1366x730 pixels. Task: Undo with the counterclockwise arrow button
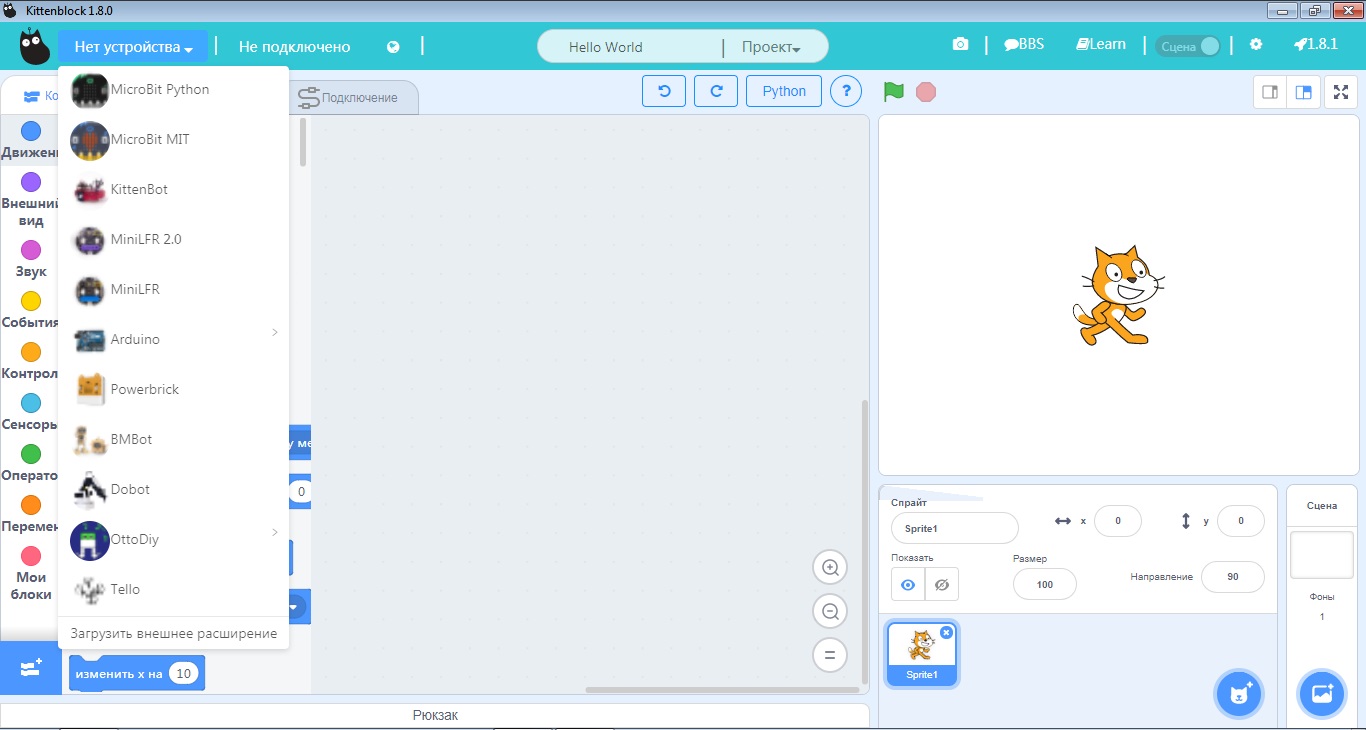(x=664, y=91)
